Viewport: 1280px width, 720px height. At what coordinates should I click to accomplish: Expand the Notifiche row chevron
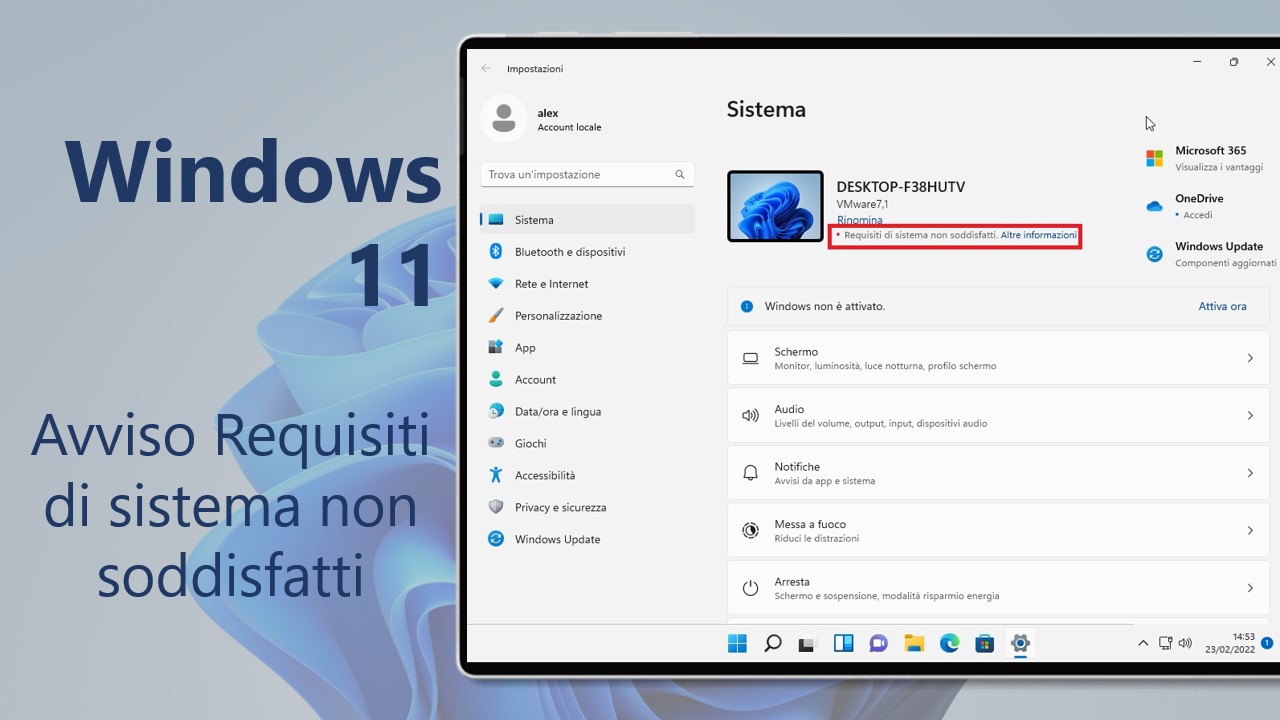tap(1250, 473)
